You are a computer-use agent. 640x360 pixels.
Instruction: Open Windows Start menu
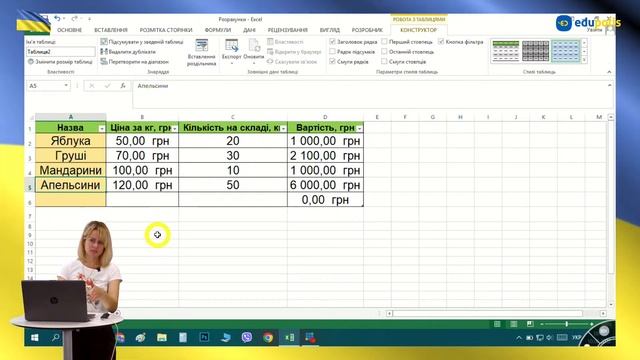pyautogui.click(x=34, y=338)
